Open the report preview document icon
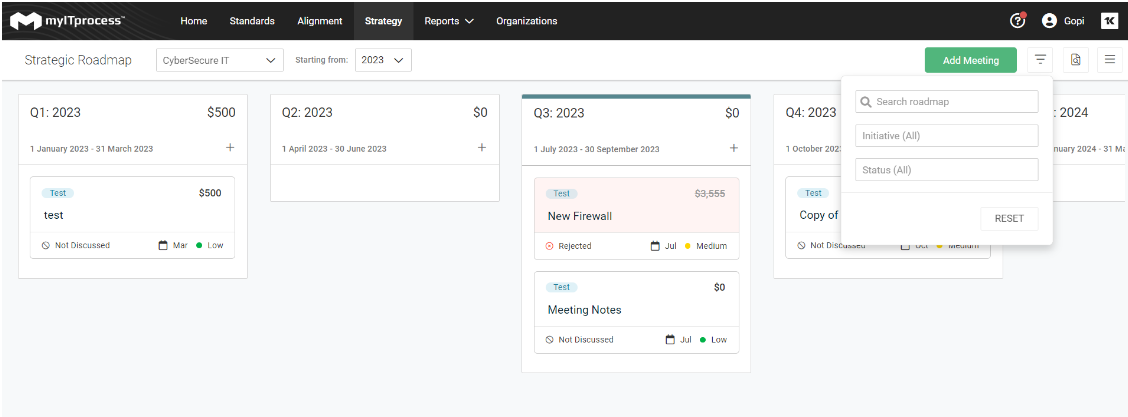The width and height of the screenshot is (1128, 417). coord(1075,60)
